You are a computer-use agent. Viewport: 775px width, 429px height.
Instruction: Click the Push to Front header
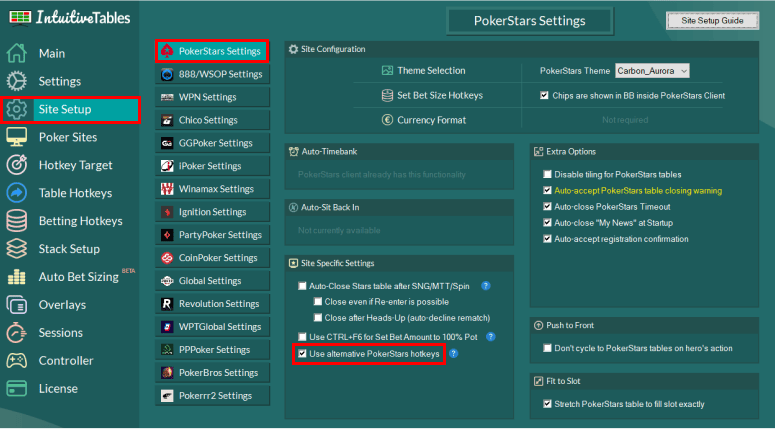(x=645, y=325)
